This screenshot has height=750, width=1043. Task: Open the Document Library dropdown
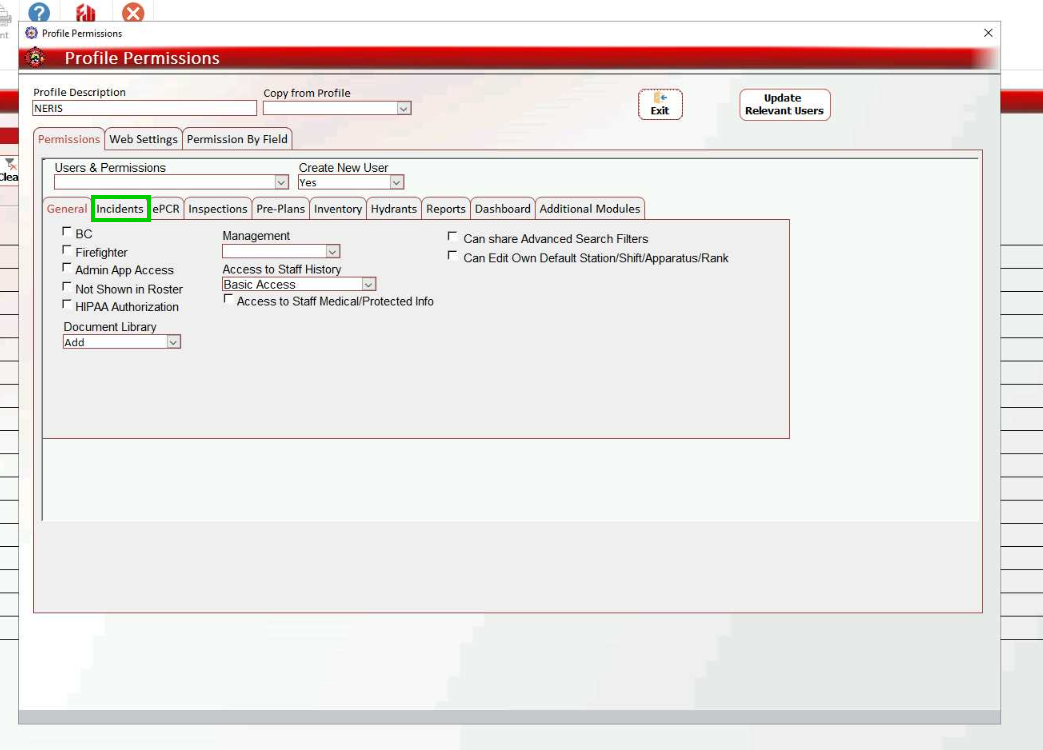point(173,342)
